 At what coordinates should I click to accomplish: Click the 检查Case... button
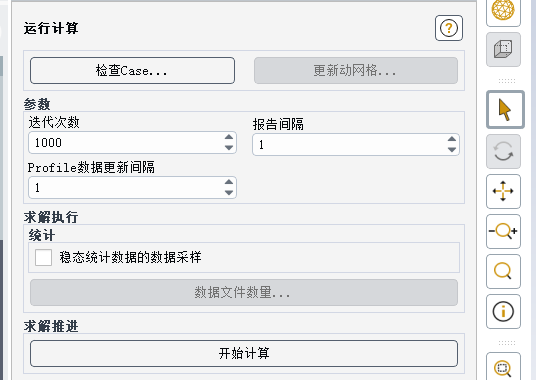132,70
